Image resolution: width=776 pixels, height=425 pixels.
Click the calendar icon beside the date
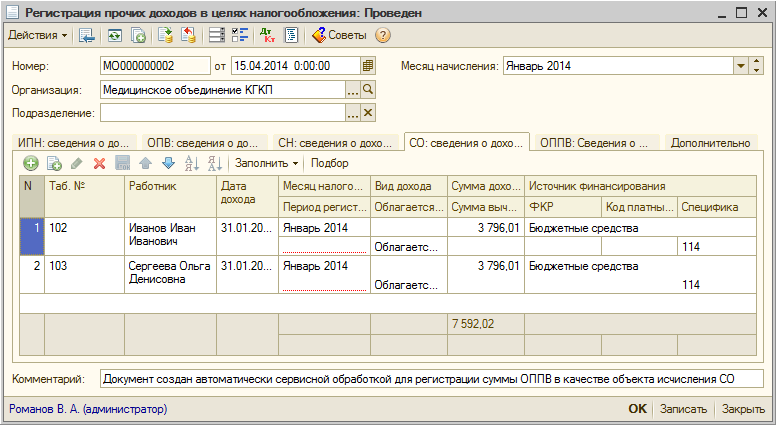tap(368, 66)
